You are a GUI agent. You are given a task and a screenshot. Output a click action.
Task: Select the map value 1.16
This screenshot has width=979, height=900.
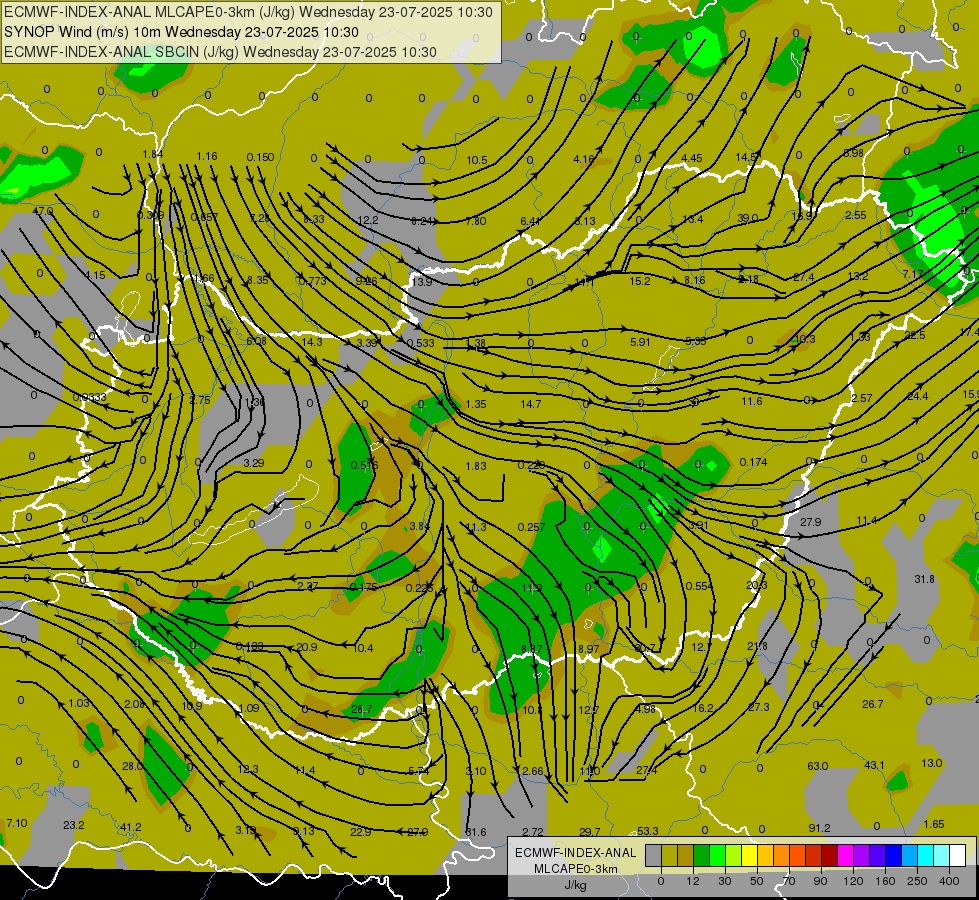207,156
